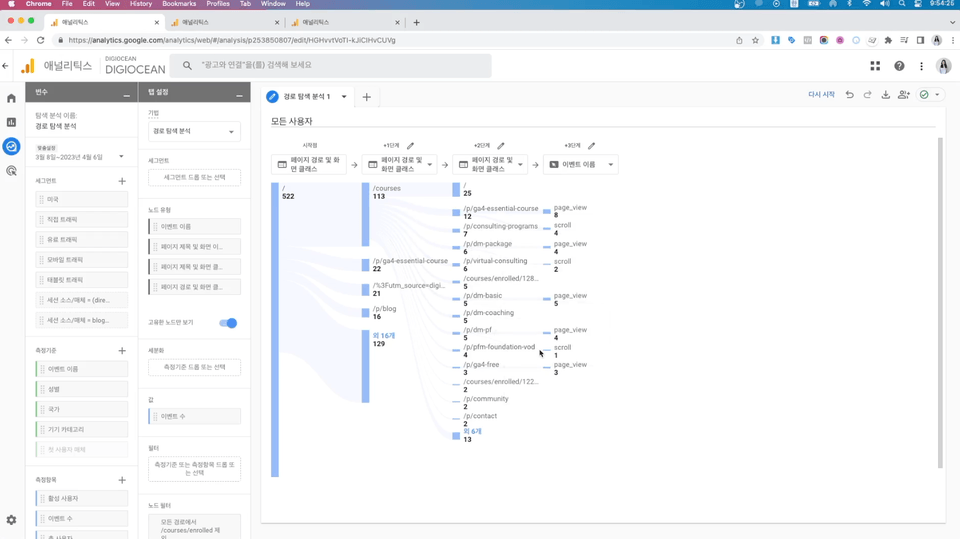Image resolution: width=960 pixels, height=539 pixels.
Task: Open the Chrome Edit menu
Action: pyautogui.click(x=89, y=4)
